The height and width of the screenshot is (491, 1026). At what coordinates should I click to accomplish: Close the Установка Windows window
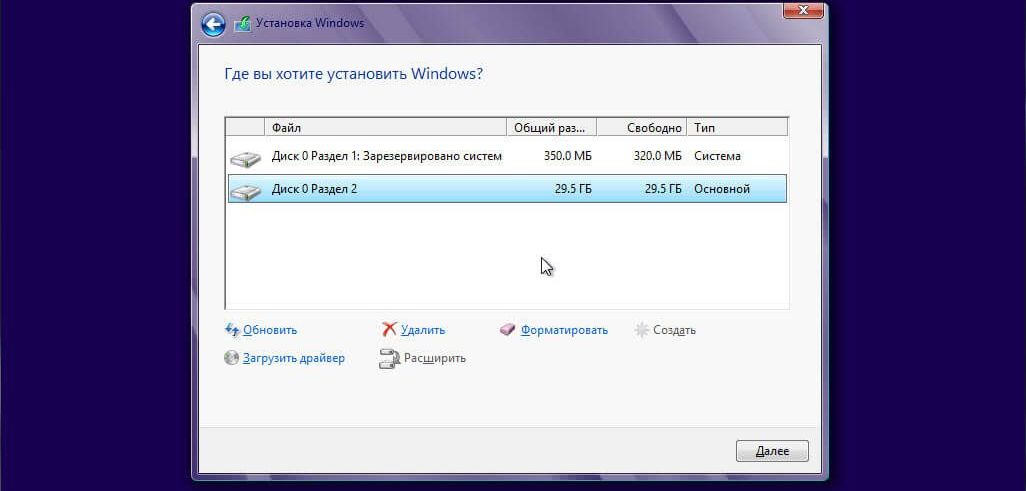pyautogui.click(x=803, y=10)
